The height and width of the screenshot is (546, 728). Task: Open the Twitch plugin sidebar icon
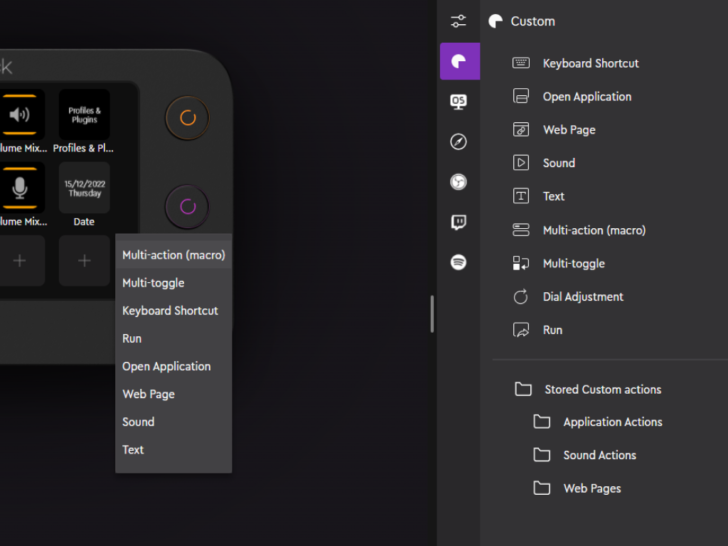(458, 222)
